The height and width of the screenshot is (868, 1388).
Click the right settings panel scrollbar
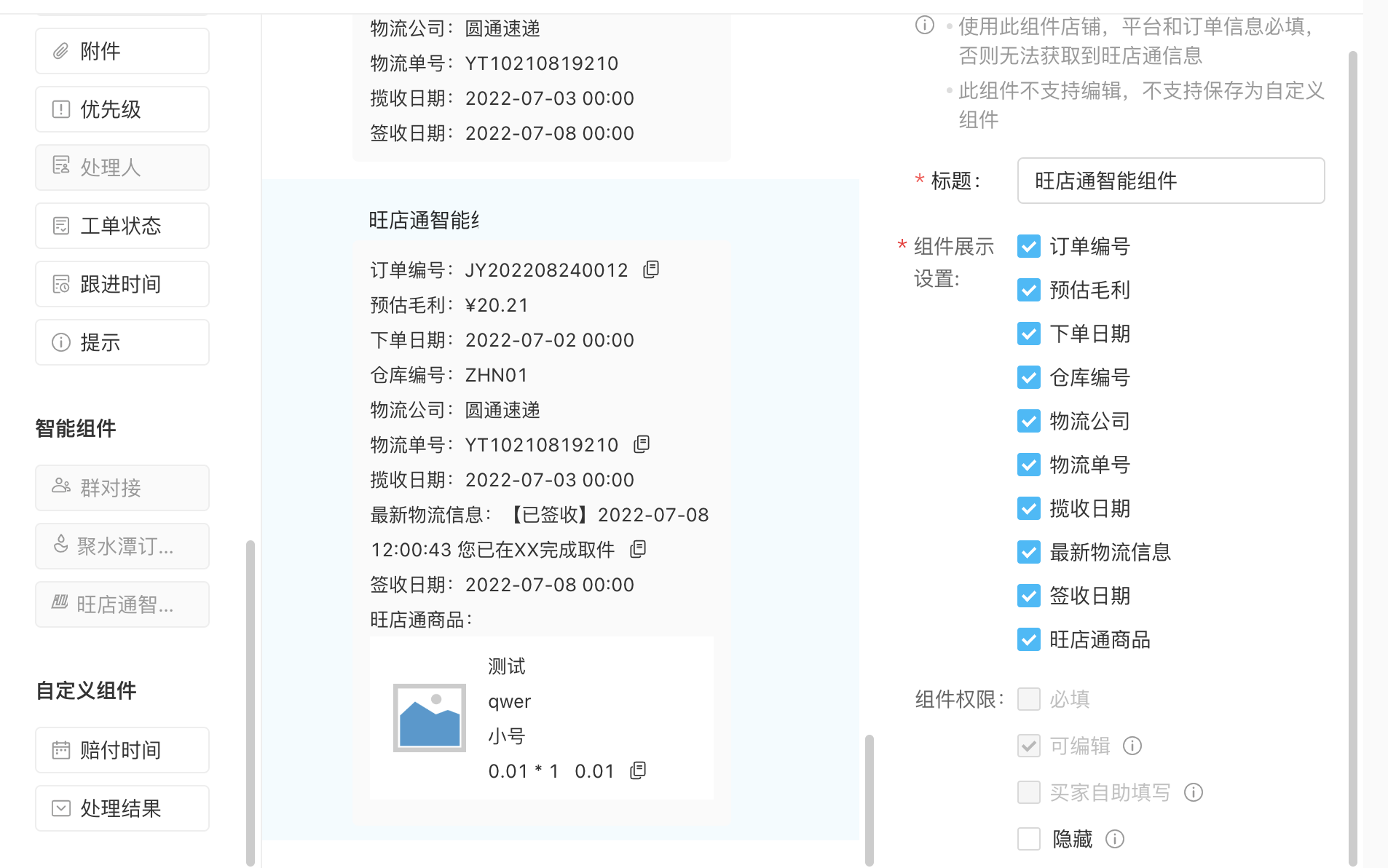(x=1353, y=459)
